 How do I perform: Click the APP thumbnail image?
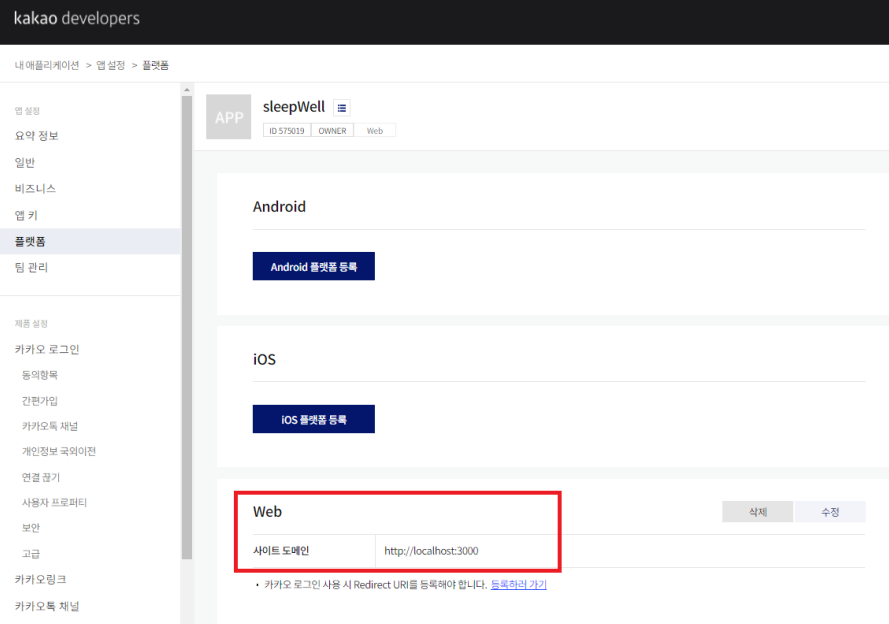pyautogui.click(x=228, y=117)
